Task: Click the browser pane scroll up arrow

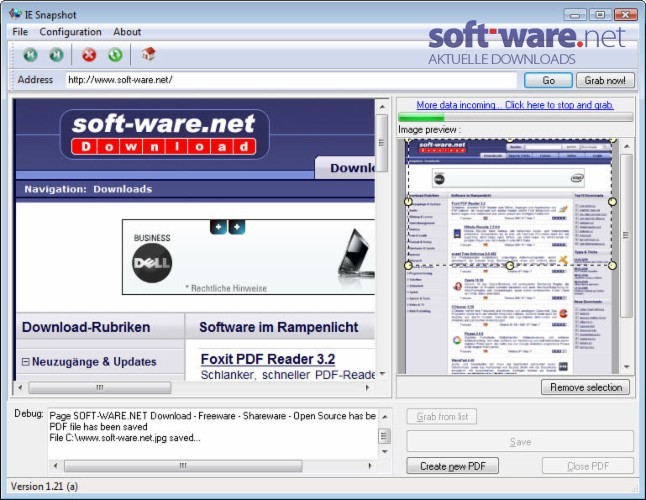Action: (x=382, y=107)
